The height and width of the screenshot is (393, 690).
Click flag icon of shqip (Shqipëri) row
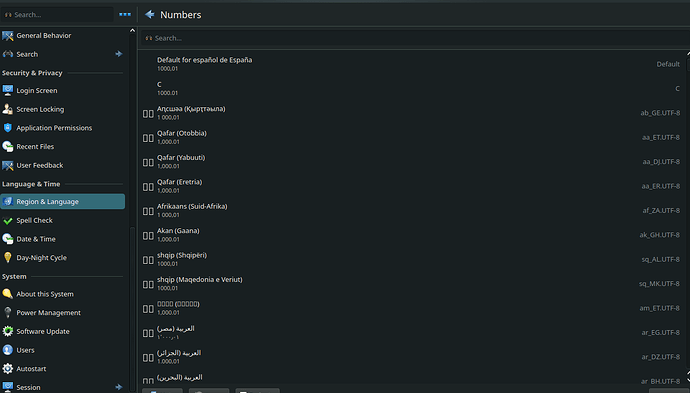click(148, 260)
